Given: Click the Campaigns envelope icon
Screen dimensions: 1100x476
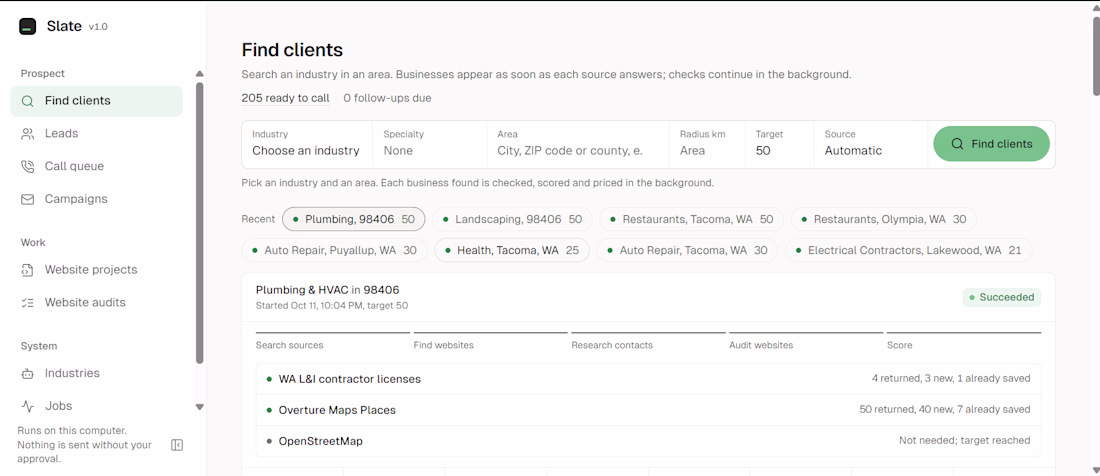Looking at the screenshot, I should pyautogui.click(x=27, y=199).
